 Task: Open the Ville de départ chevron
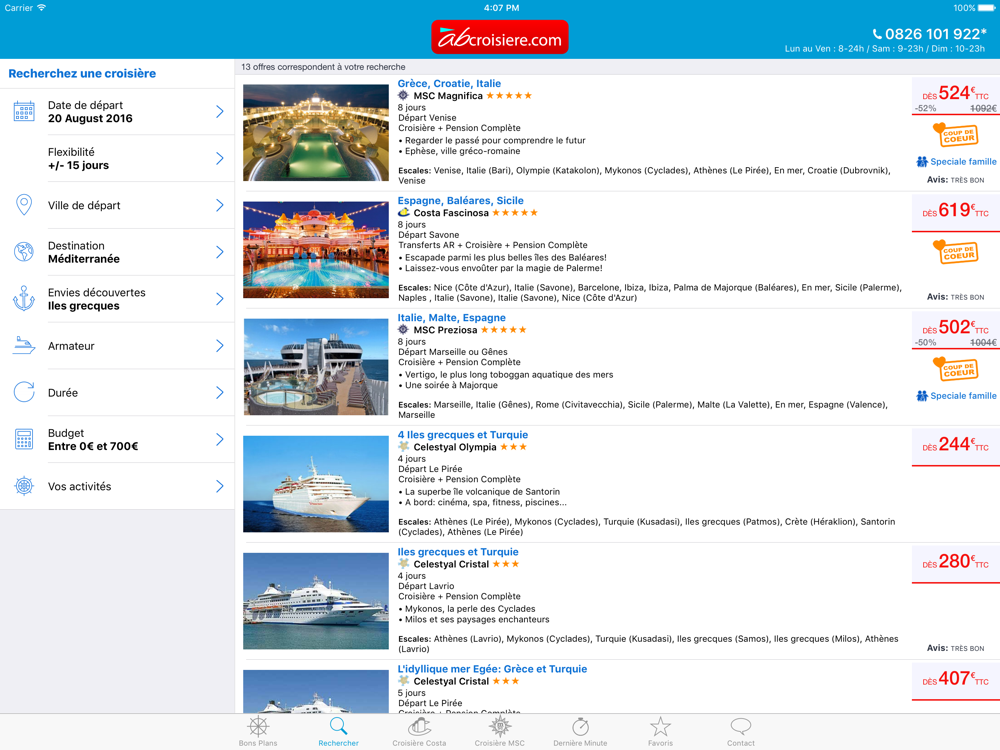click(219, 205)
